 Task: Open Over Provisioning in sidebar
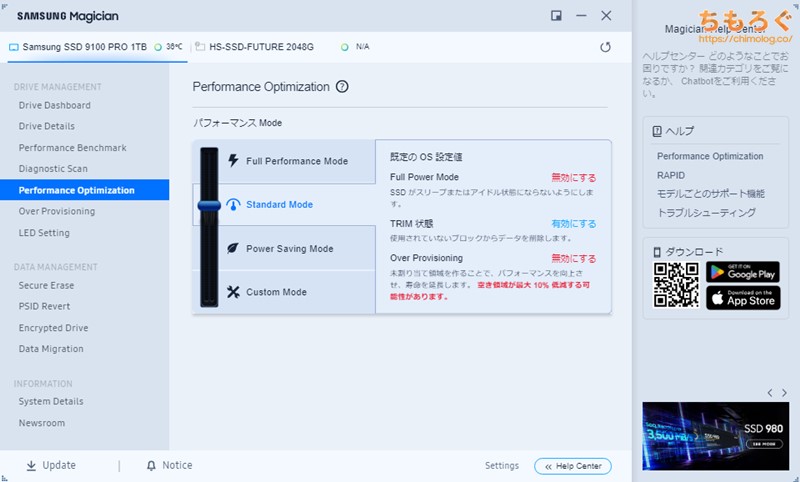click(57, 211)
